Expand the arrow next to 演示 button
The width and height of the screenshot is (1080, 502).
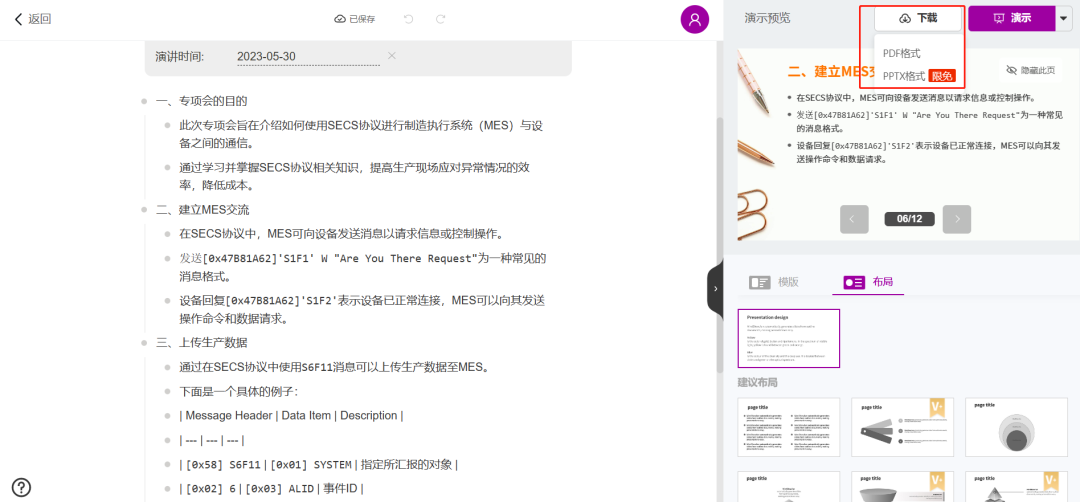pyautogui.click(x=1064, y=18)
